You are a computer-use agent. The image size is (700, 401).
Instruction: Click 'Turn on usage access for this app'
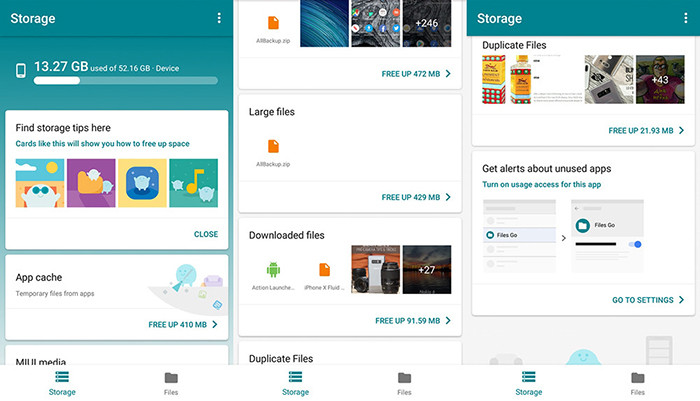[x=539, y=186]
